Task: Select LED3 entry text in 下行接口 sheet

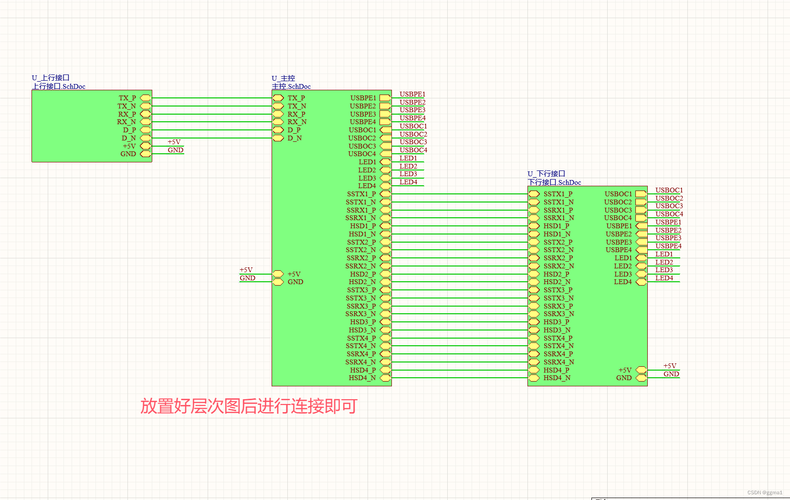Action: pyautogui.click(x=623, y=274)
